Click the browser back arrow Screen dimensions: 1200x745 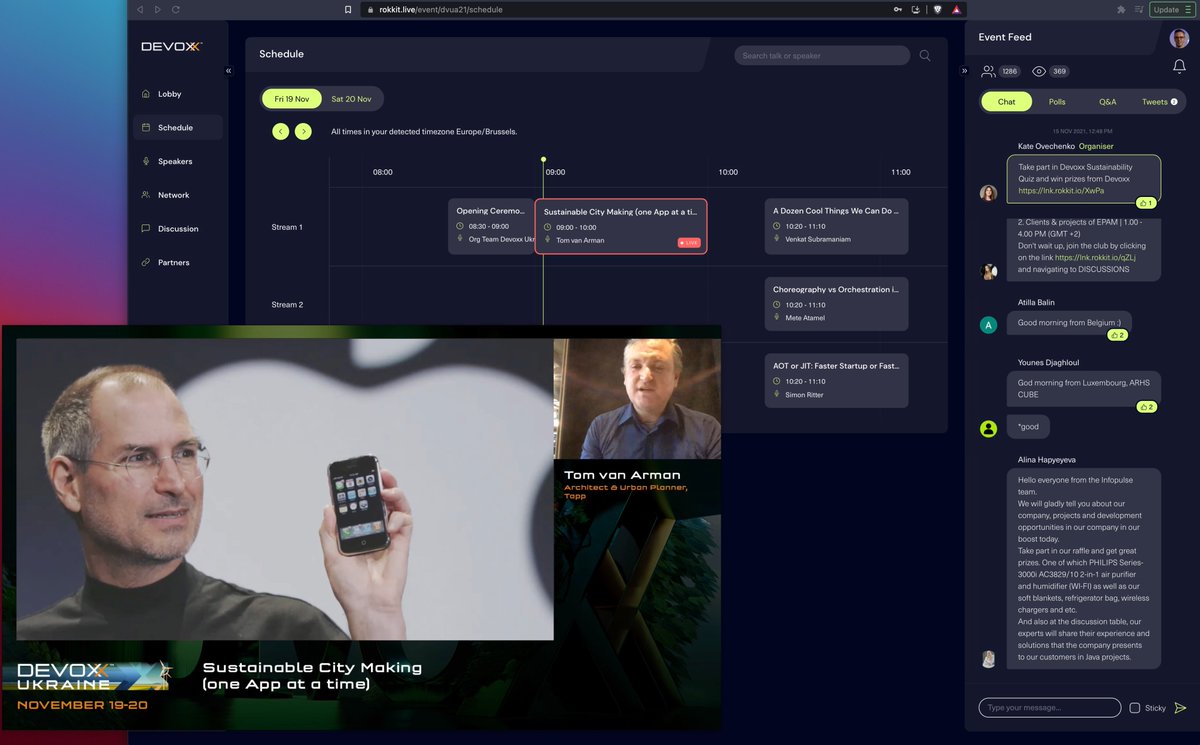[x=139, y=9]
